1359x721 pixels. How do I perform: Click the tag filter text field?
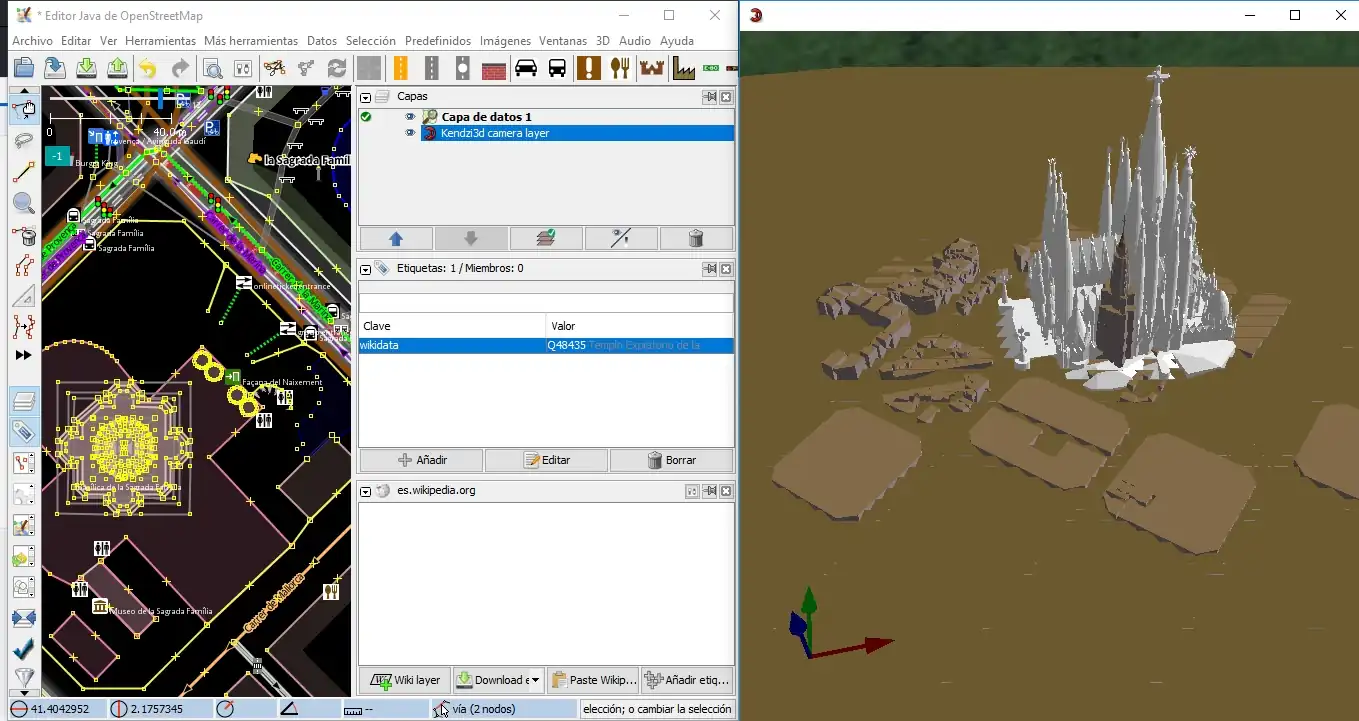546,302
